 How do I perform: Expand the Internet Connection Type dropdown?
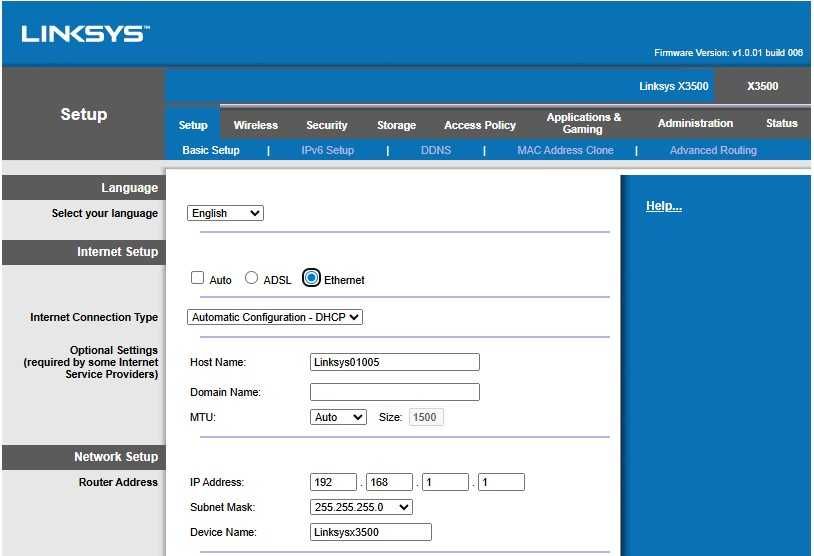[275, 317]
